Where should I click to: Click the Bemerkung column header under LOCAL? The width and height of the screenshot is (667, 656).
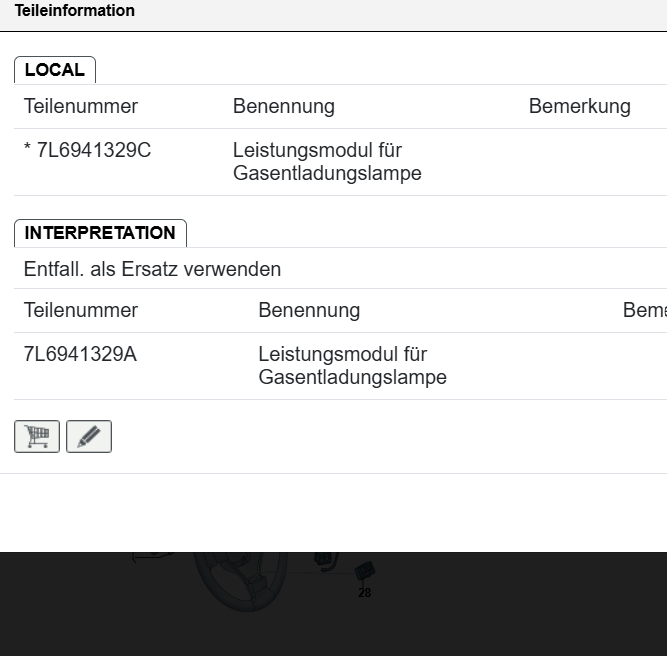579,106
